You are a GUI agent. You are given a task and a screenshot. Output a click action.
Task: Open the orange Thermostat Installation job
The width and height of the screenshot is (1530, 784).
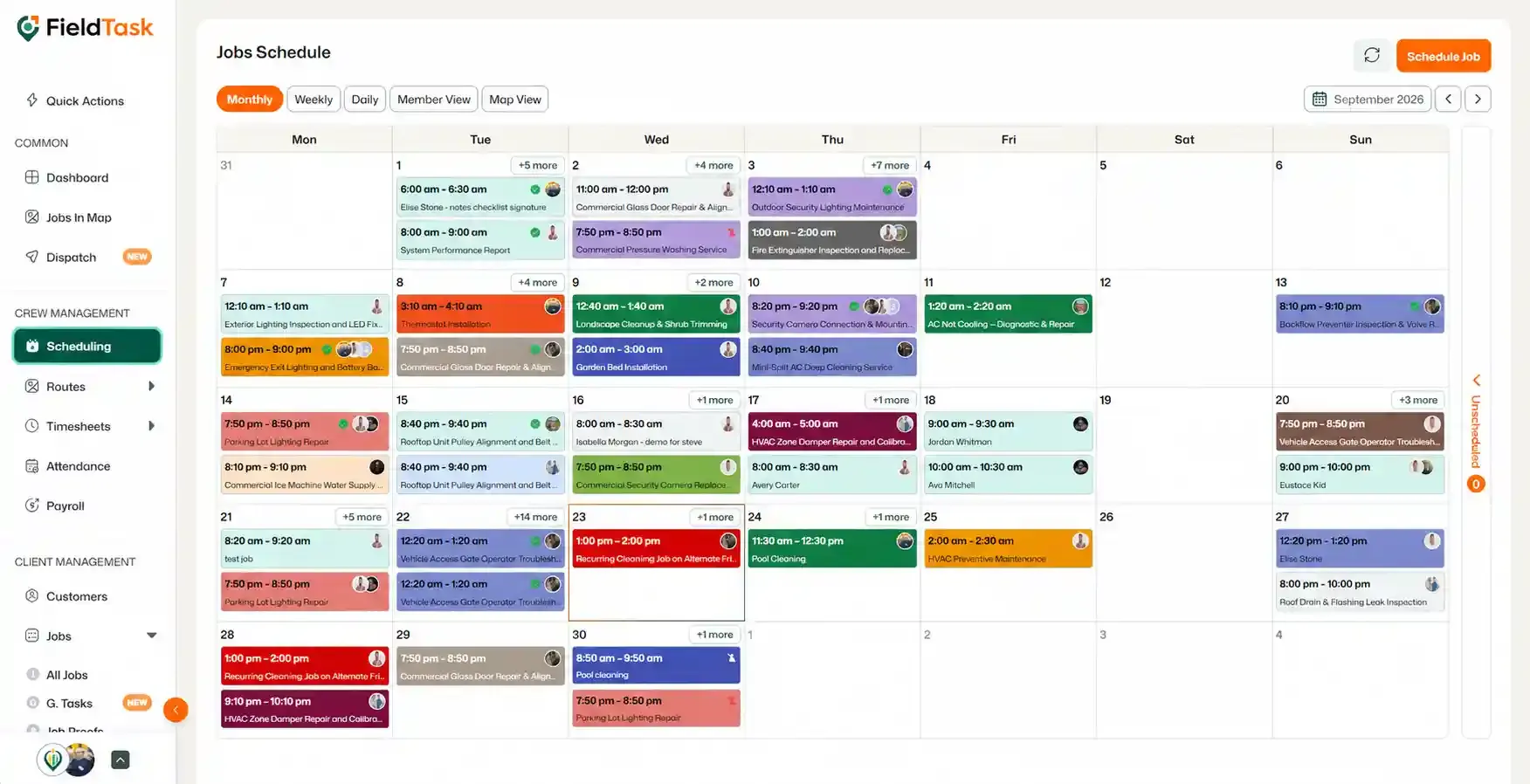point(480,315)
